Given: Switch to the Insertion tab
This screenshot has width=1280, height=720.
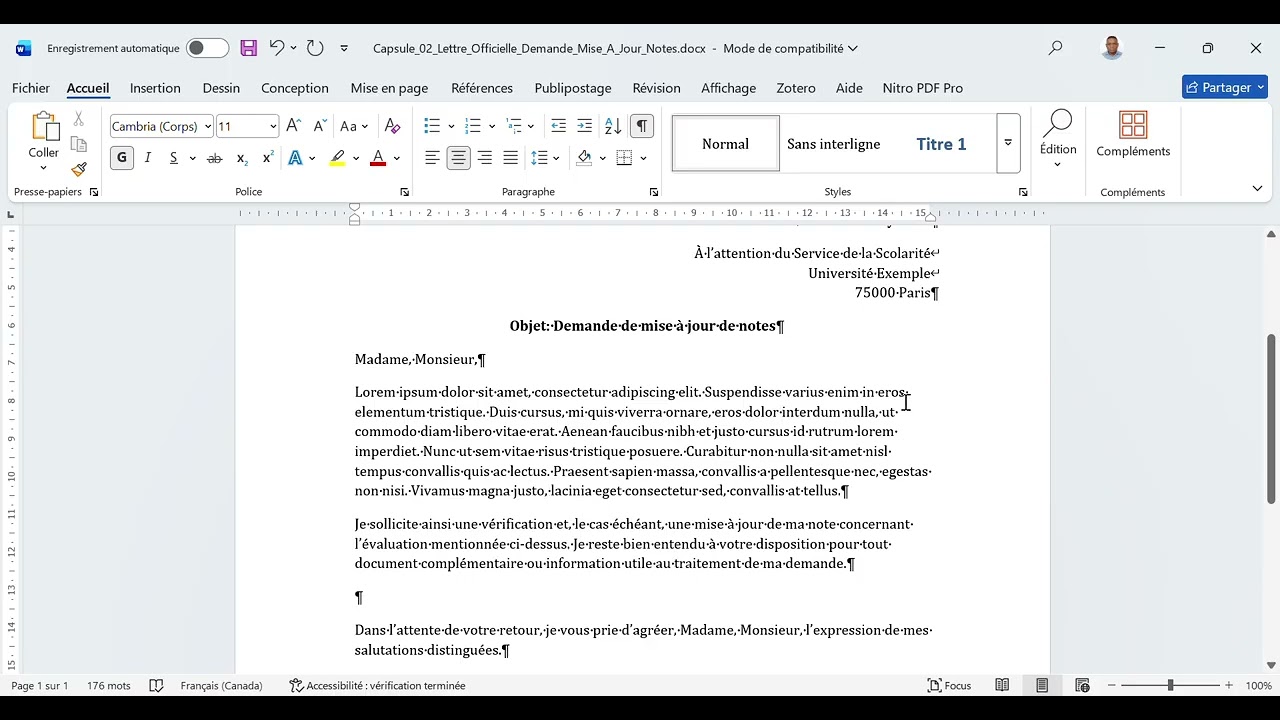Looking at the screenshot, I should coord(155,88).
